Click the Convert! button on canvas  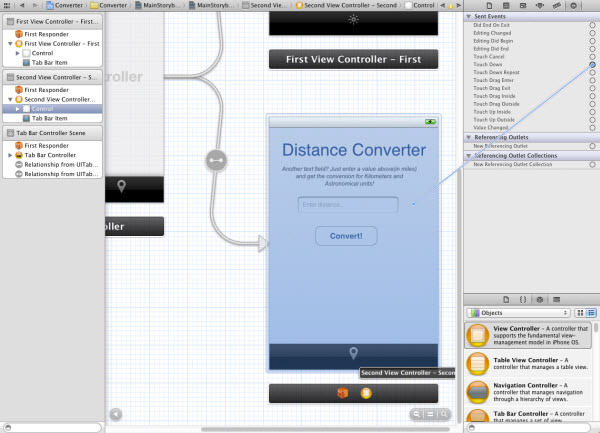coord(346,236)
